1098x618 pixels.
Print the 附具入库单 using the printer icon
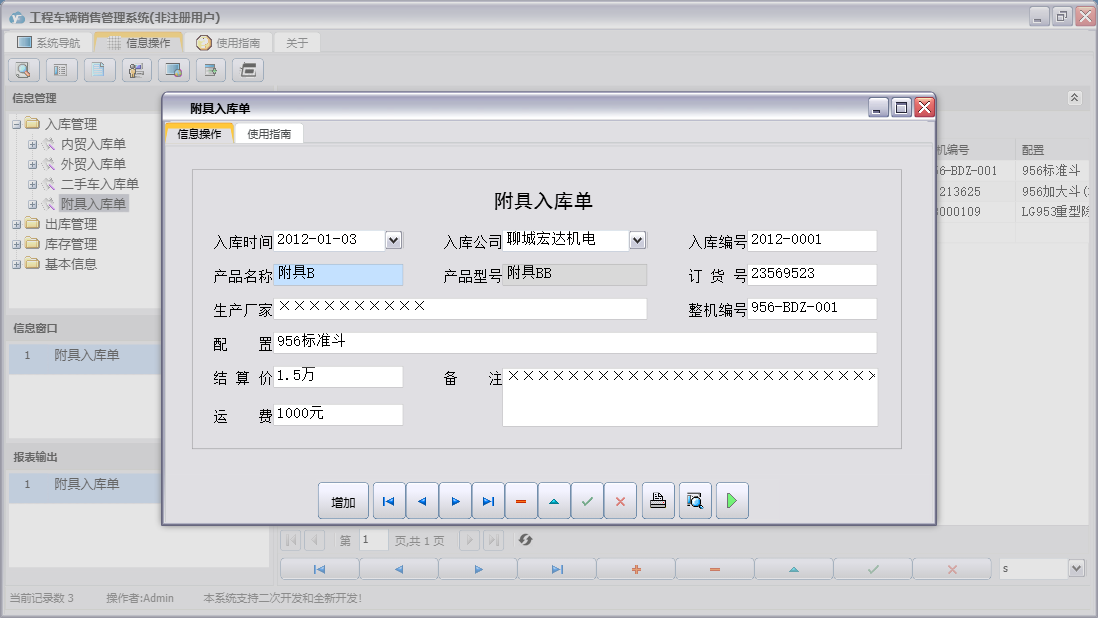[x=658, y=500]
